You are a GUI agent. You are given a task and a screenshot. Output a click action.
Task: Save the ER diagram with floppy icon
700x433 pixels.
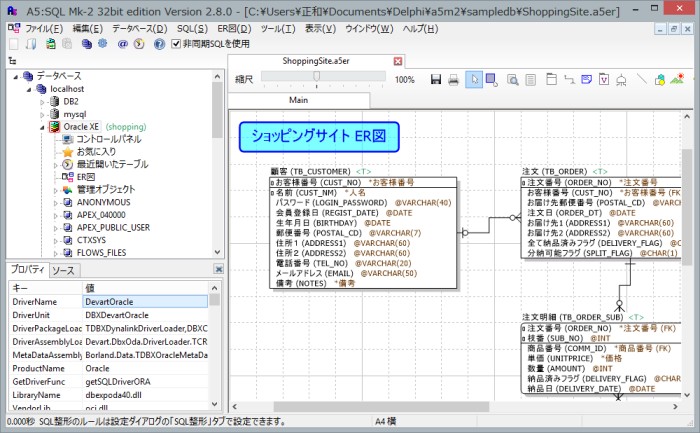point(436,79)
